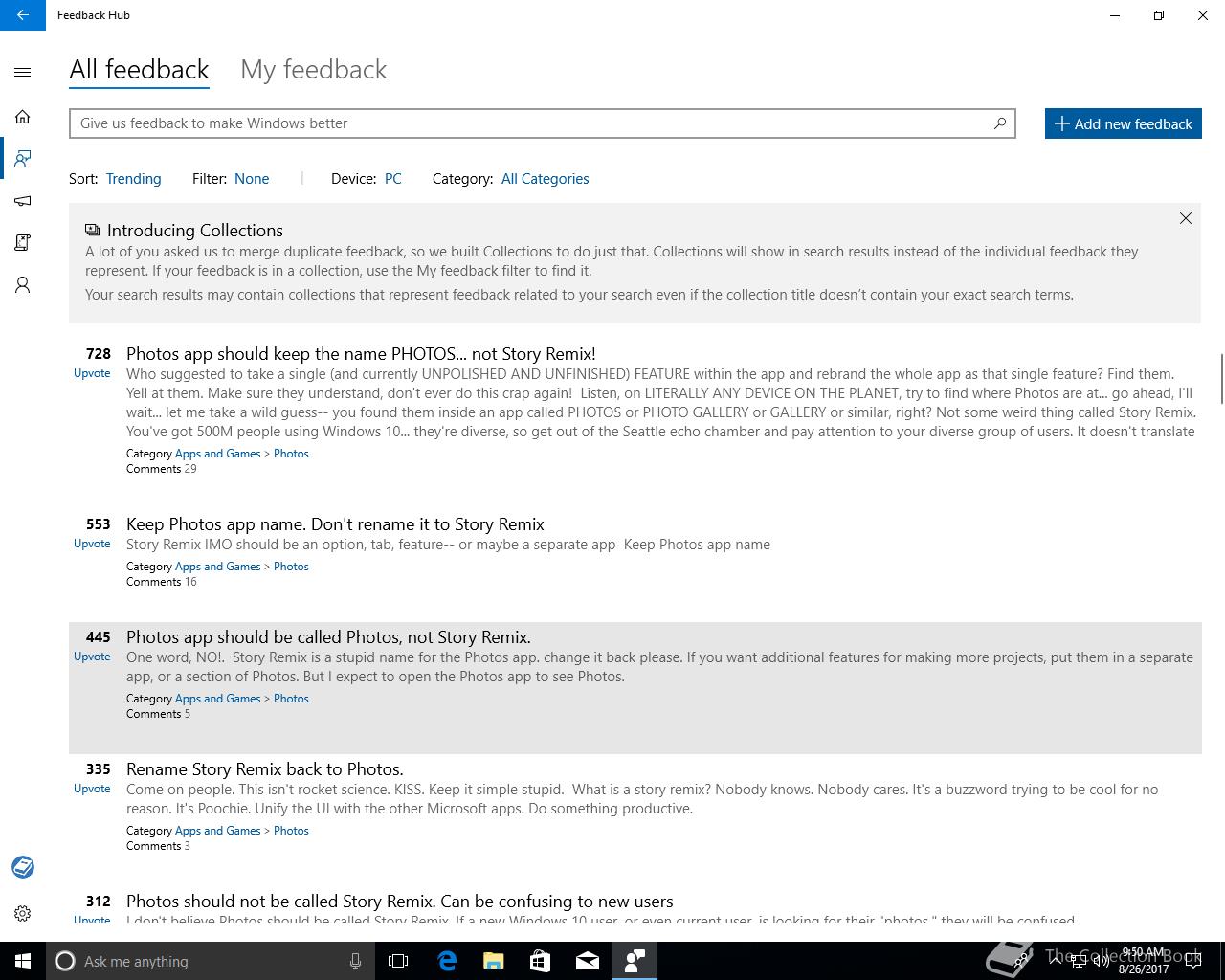Upvote the feedback with 445 votes
Screen dimensions: 1225x980
pos(92,657)
